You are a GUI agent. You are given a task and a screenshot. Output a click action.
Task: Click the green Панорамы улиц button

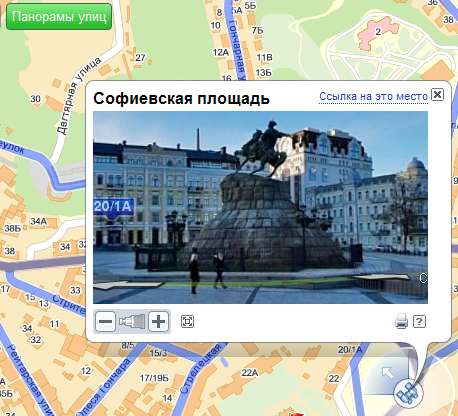(x=59, y=16)
